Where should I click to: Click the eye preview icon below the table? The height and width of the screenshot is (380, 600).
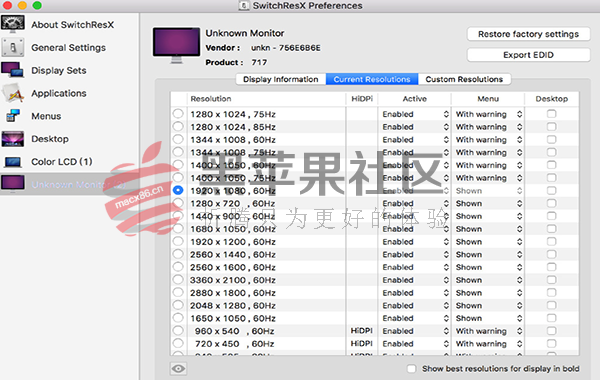click(178, 369)
